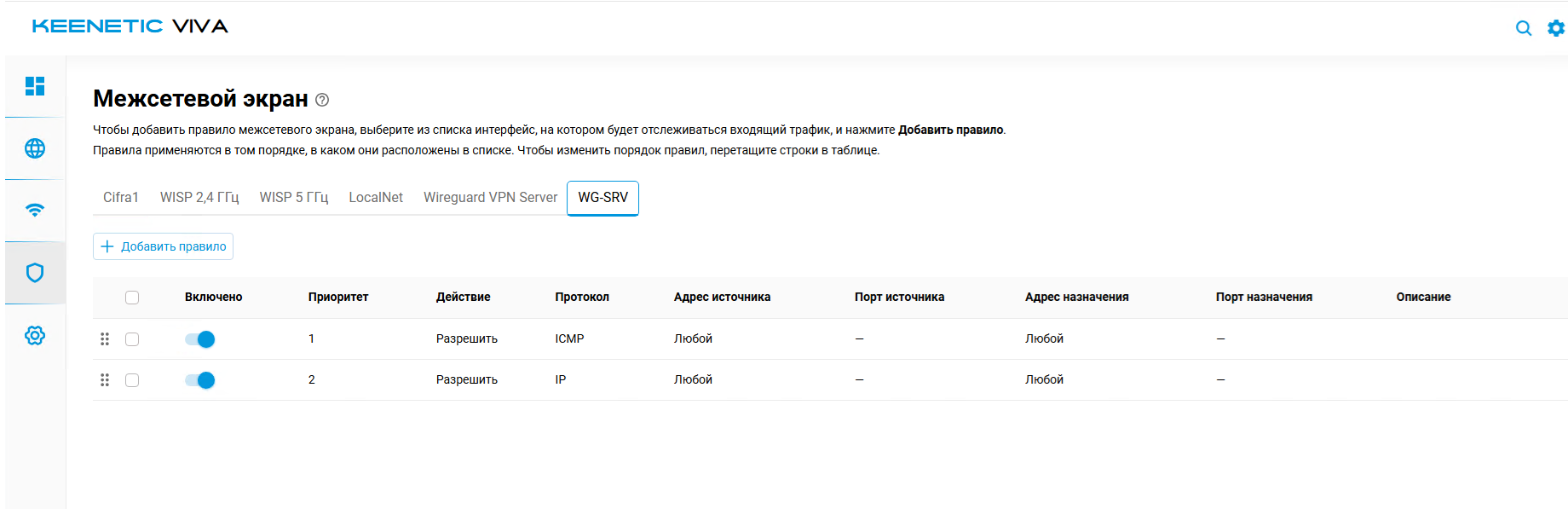
Task: Click the help icon beside Межсетевой экран
Action: (x=322, y=100)
